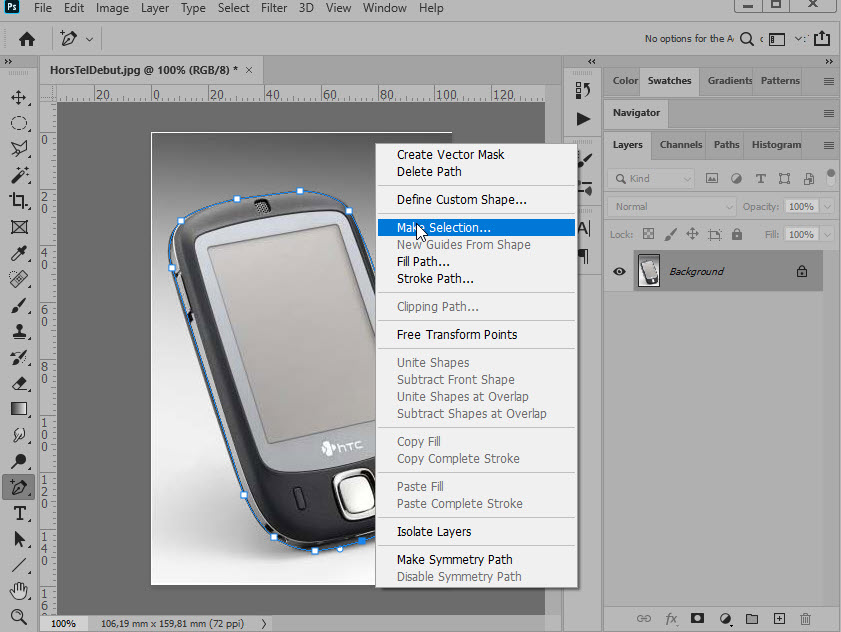Image resolution: width=841 pixels, height=632 pixels.
Task: Select the Zoom tool
Action: pyautogui.click(x=19, y=617)
